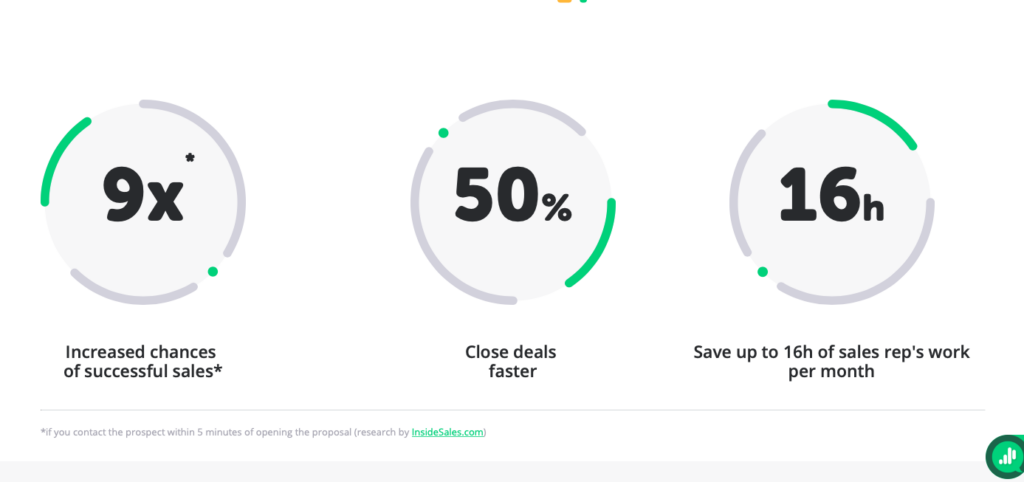Image resolution: width=1024 pixels, height=482 pixels.
Task: Open the InsideSales.com link
Action: coord(448,433)
